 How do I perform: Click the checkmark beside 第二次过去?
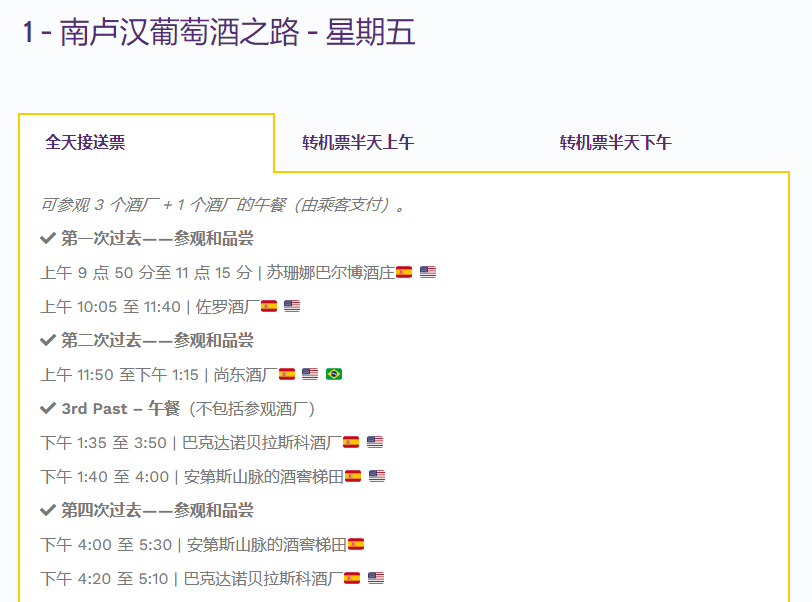[x=48, y=340]
